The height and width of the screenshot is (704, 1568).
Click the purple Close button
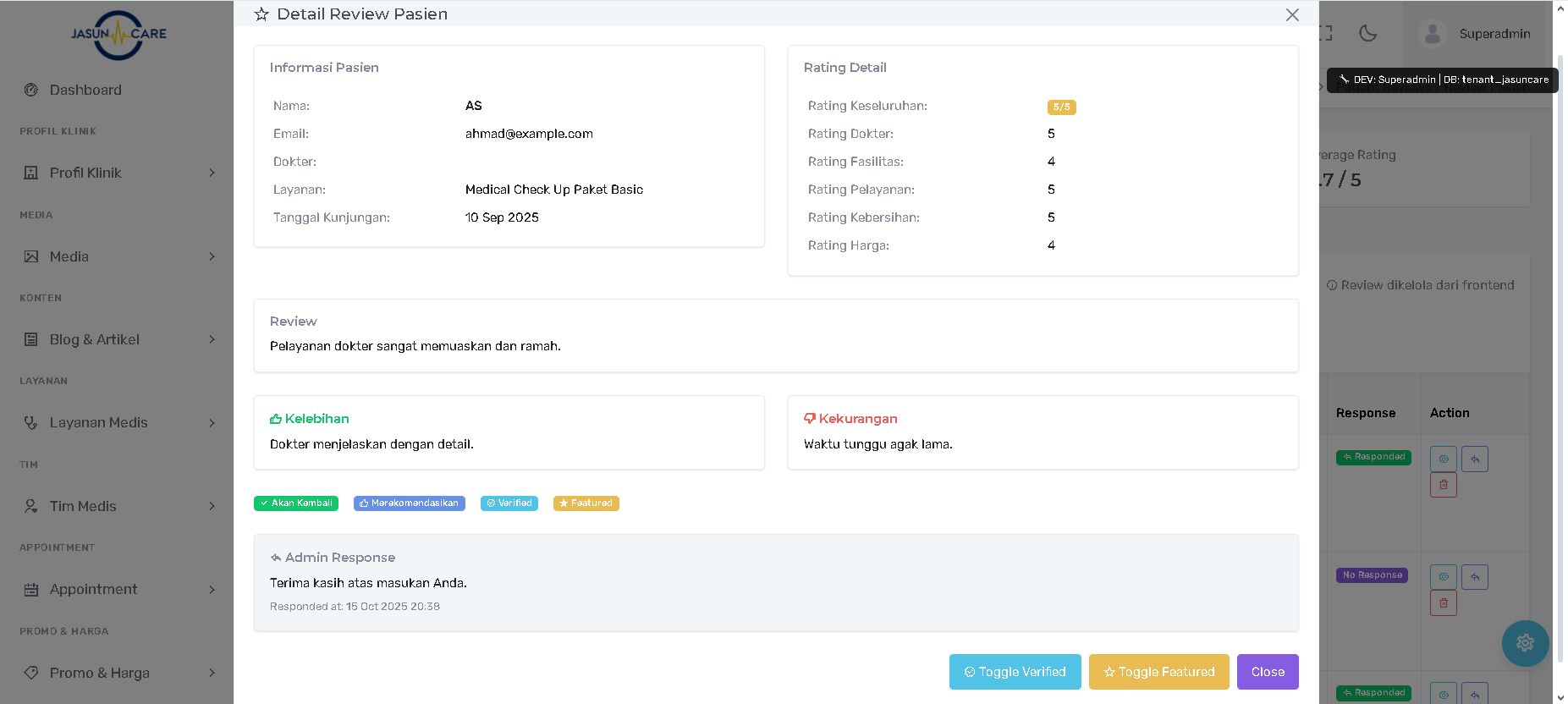click(x=1267, y=672)
